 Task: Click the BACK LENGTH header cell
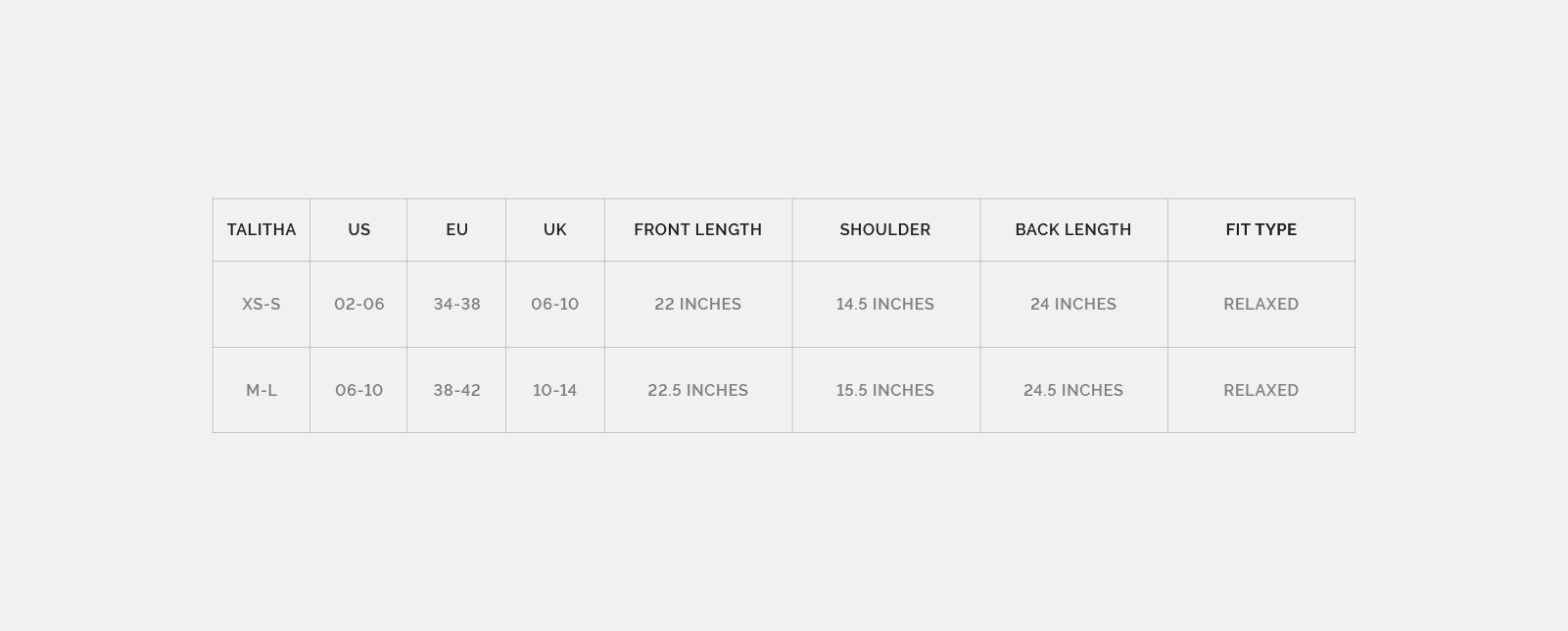point(1073,230)
